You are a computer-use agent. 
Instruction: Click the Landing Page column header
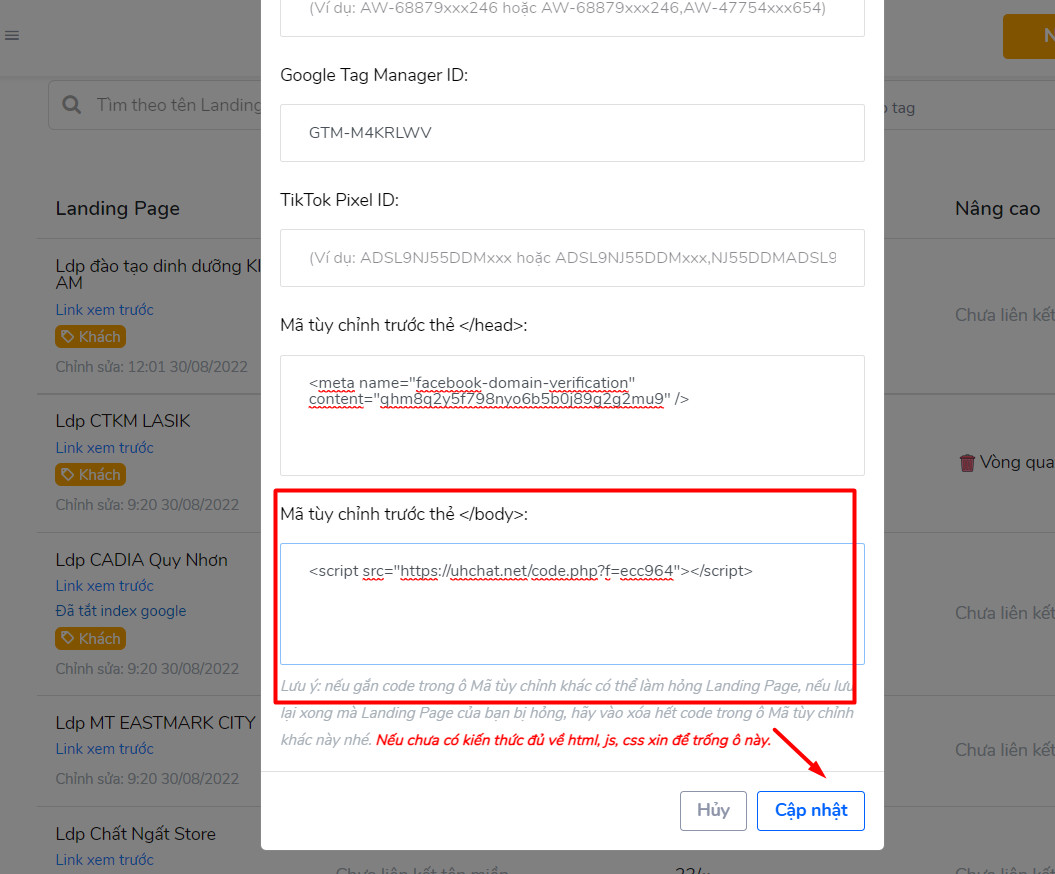click(x=118, y=209)
